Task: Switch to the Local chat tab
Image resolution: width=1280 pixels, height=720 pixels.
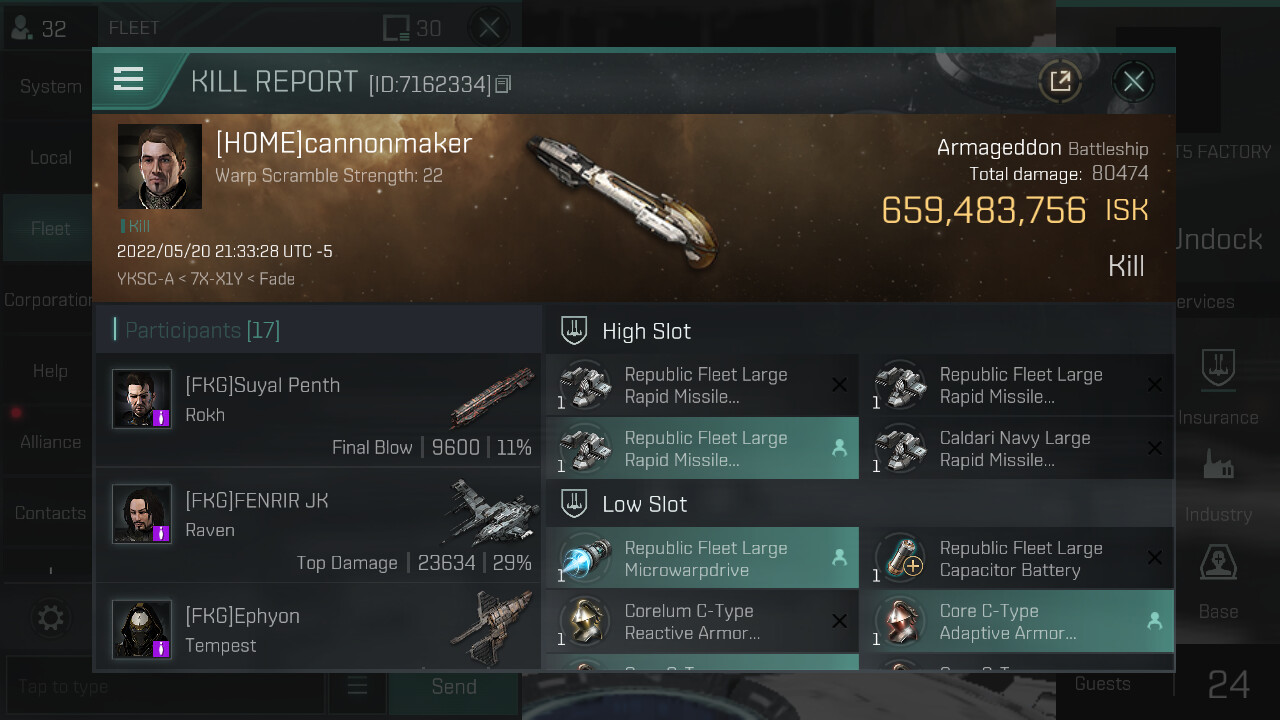Action: (x=50, y=157)
